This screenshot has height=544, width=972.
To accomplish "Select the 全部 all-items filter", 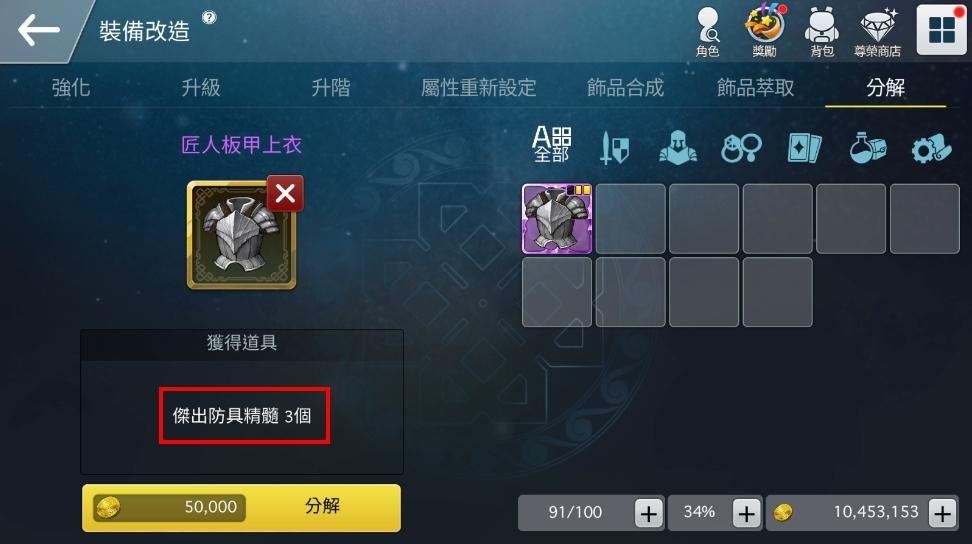I will pyautogui.click(x=552, y=144).
